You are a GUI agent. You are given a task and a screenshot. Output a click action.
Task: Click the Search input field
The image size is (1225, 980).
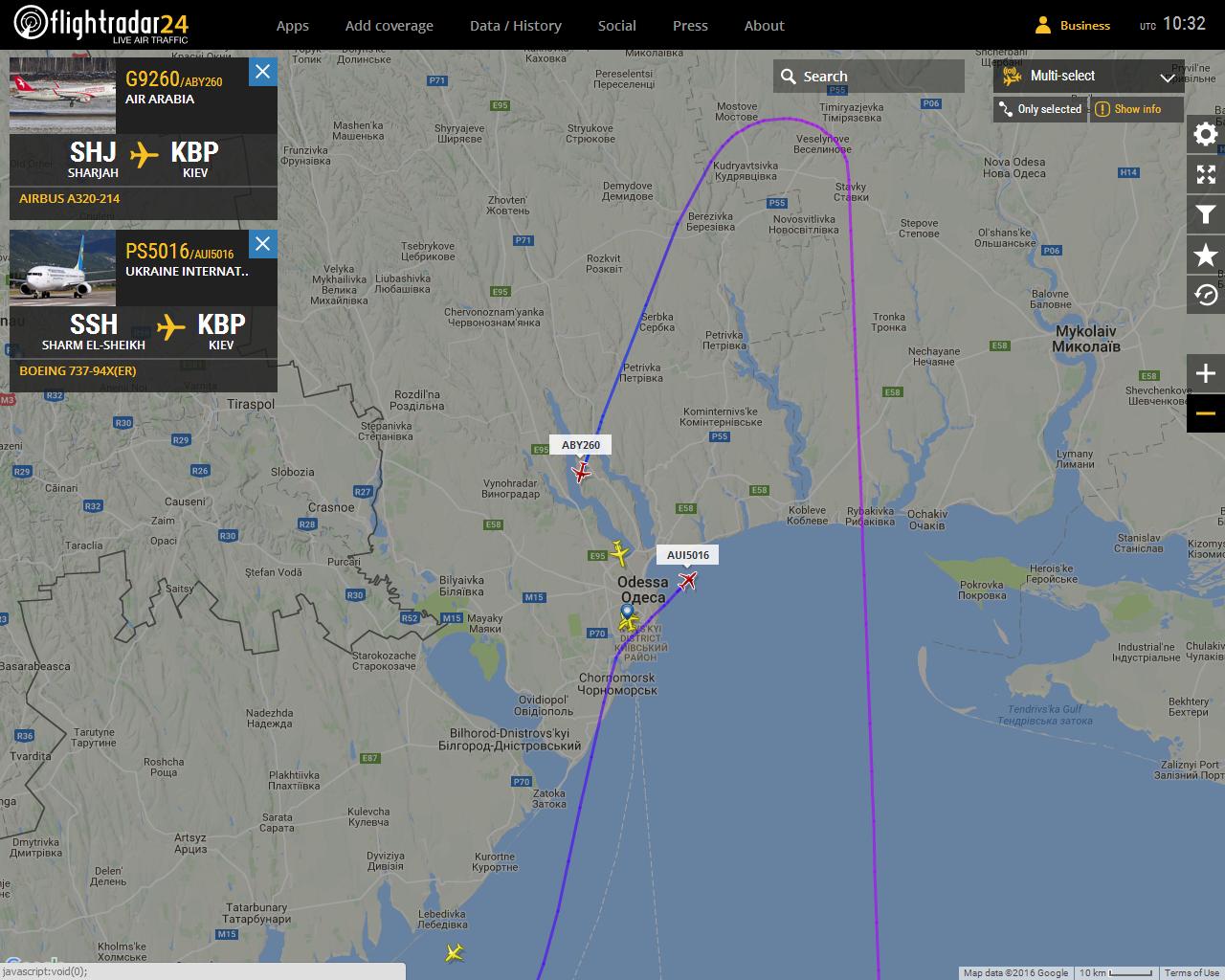pos(869,77)
